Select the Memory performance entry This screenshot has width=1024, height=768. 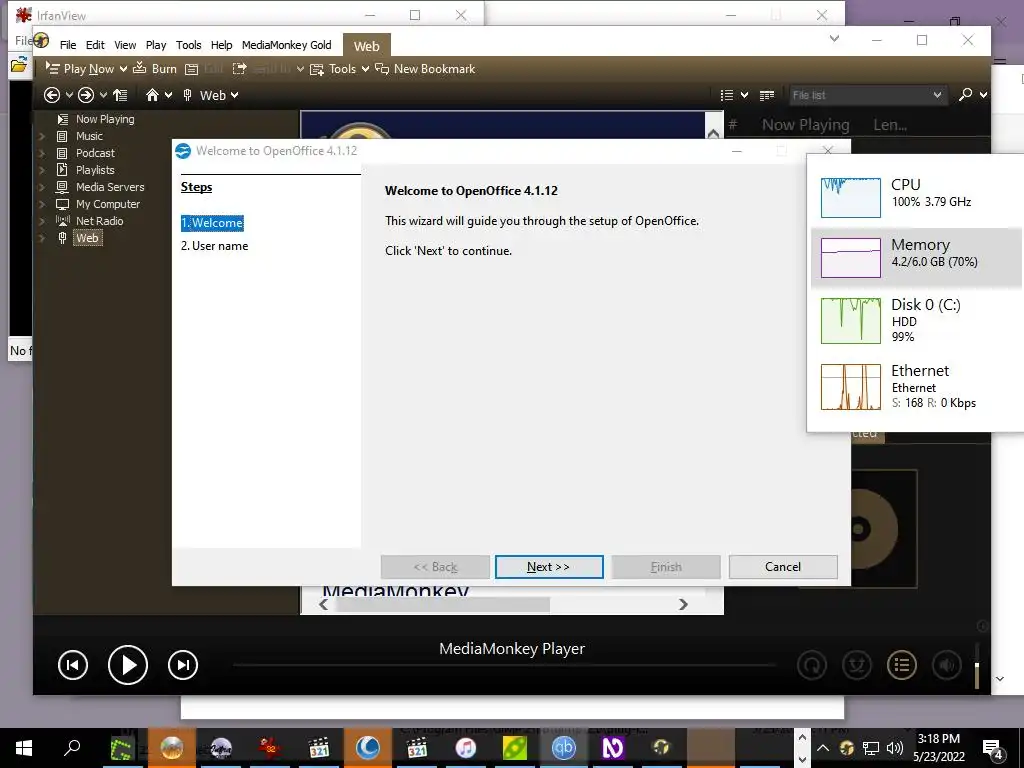pos(917,257)
